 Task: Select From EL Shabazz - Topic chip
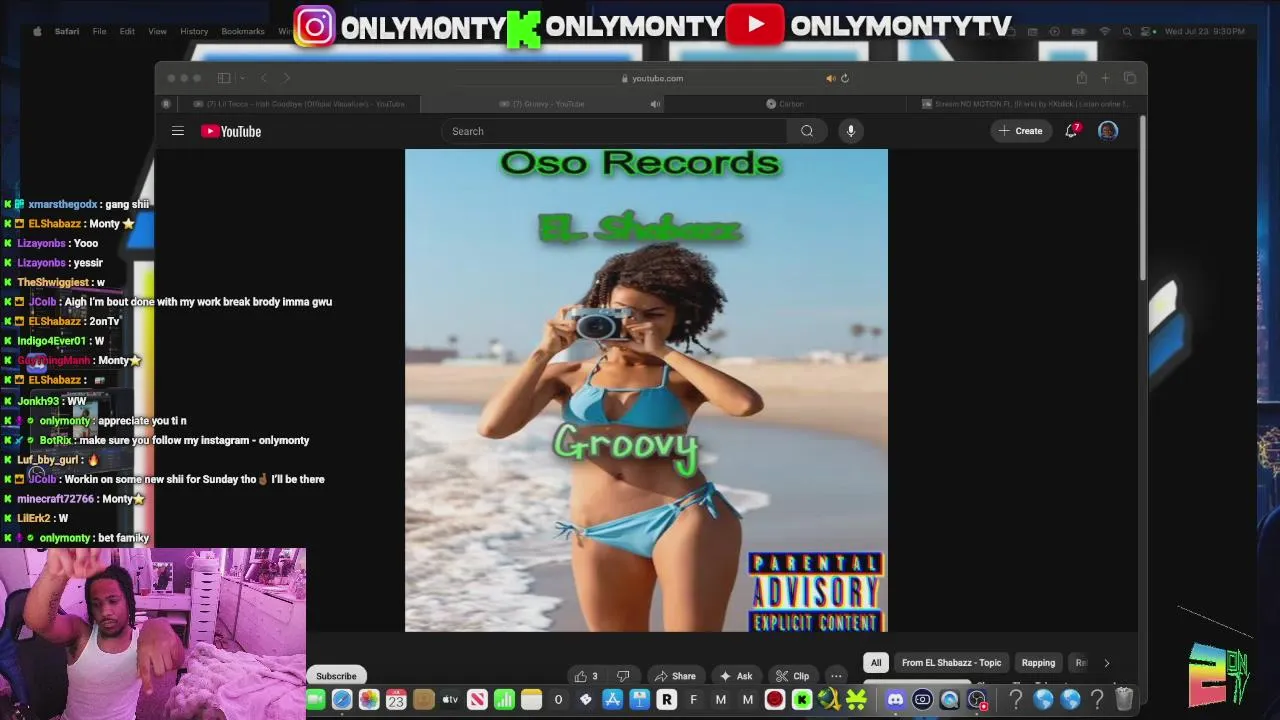[951, 663]
